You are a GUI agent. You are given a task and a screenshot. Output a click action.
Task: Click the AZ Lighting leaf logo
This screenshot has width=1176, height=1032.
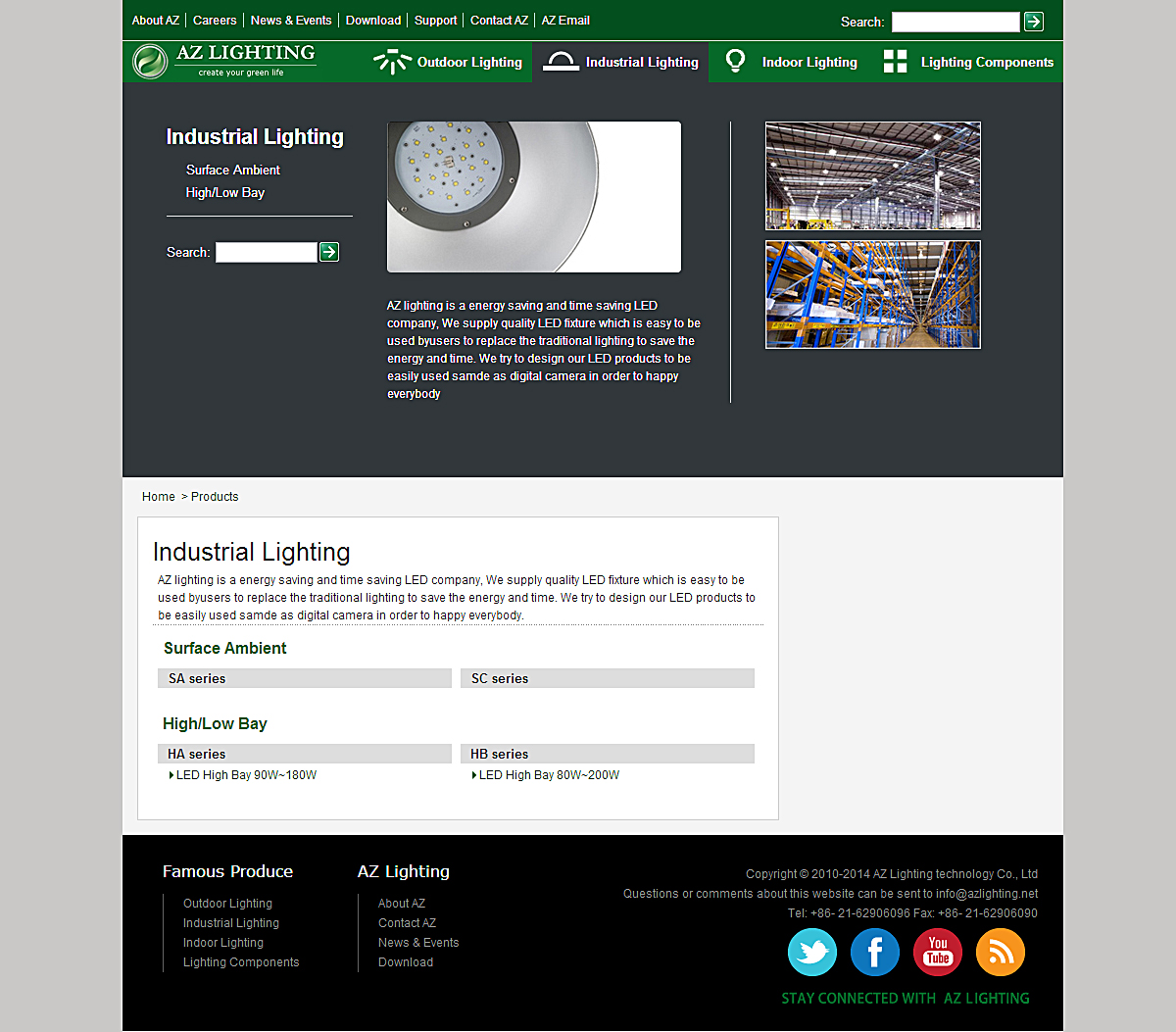pos(150,62)
